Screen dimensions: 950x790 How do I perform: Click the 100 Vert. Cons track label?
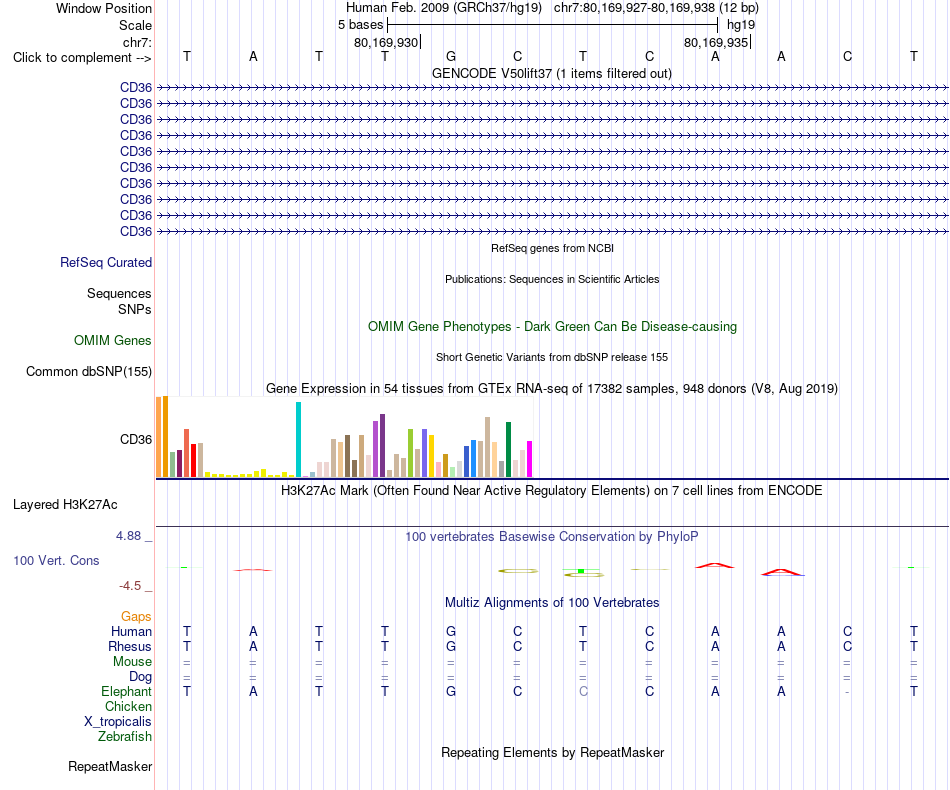[56, 560]
